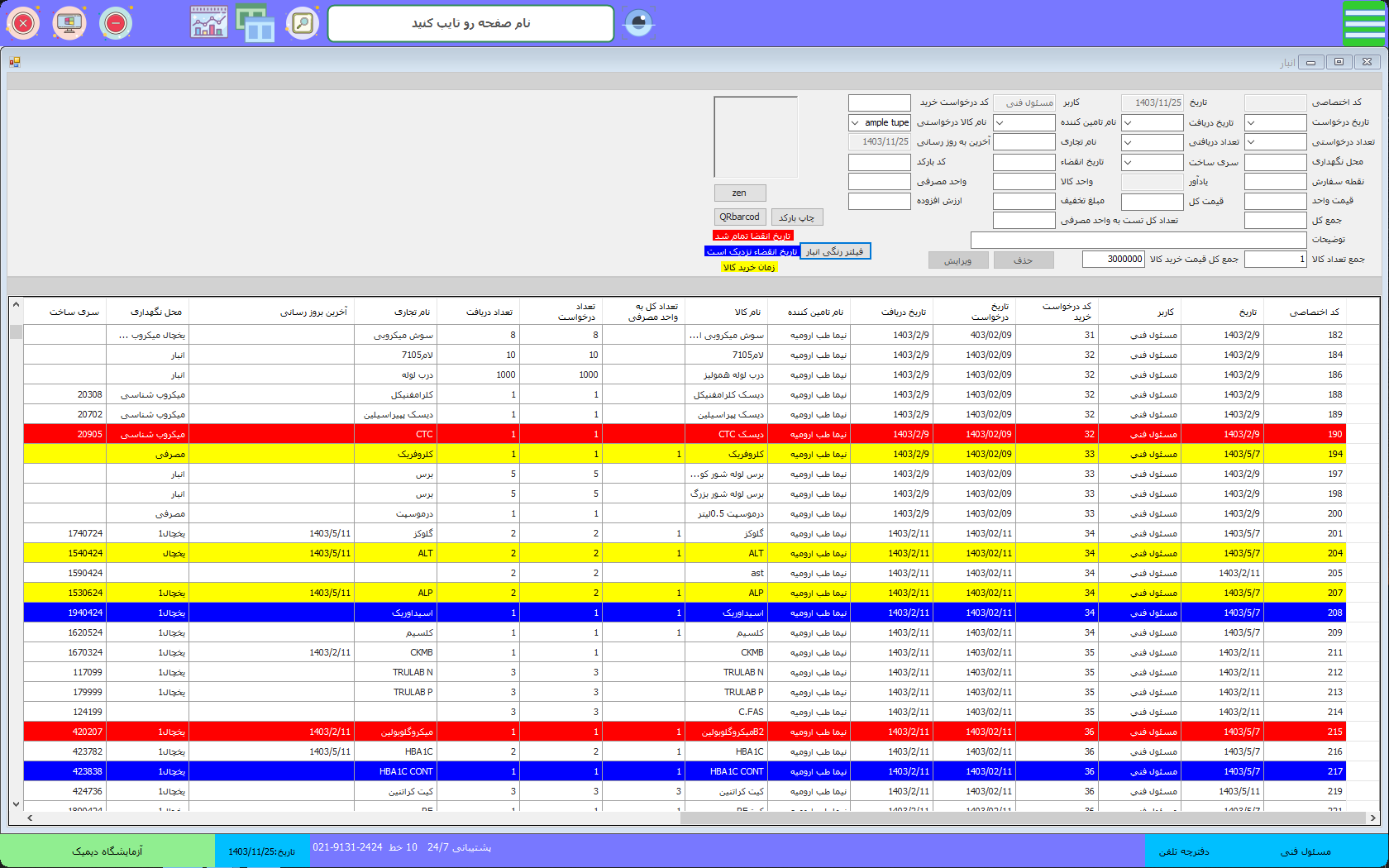
Task: Click the green window layout icon
Action: point(255,23)
